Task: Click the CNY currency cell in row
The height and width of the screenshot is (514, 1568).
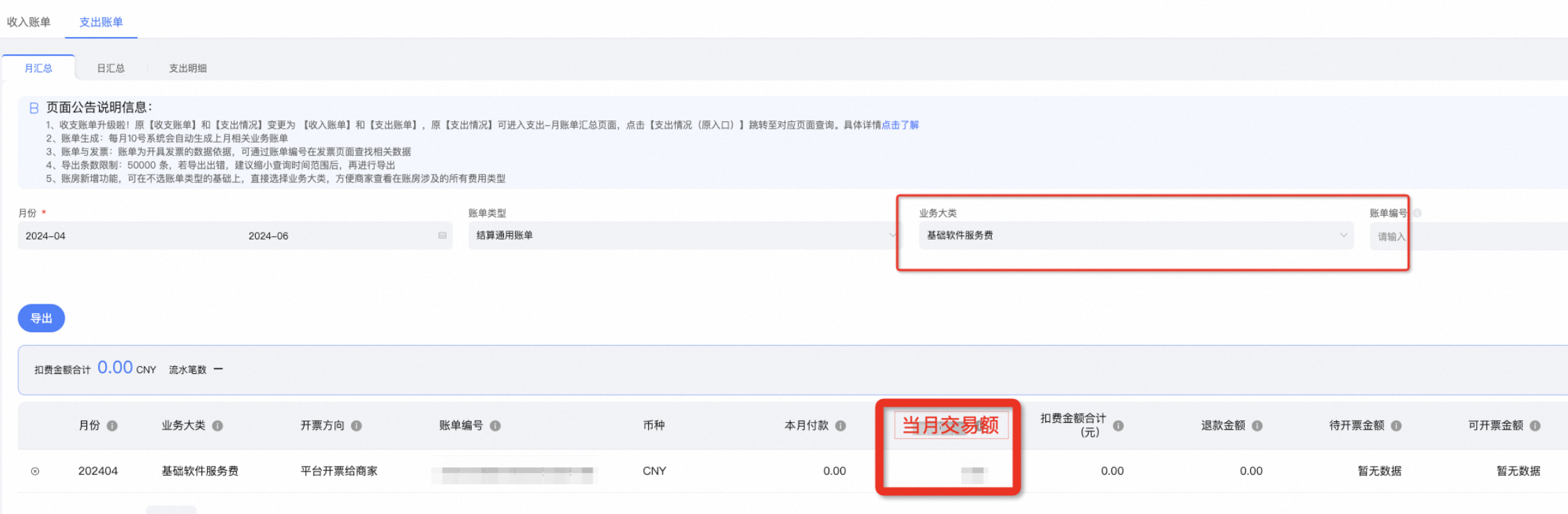Action: [654, 471]
